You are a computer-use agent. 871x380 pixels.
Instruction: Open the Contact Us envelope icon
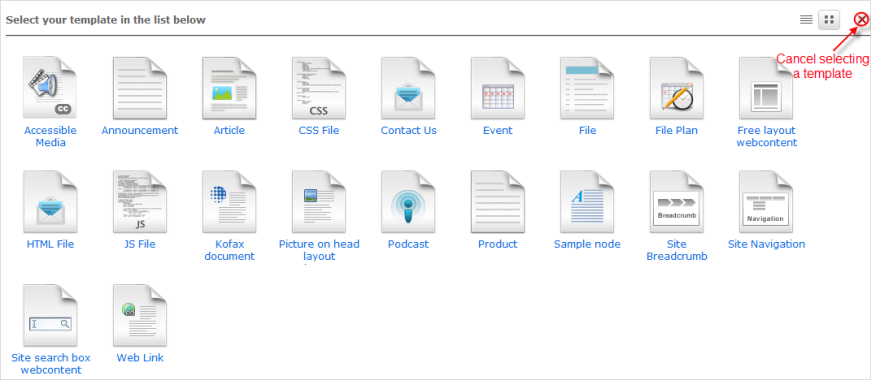408,88
